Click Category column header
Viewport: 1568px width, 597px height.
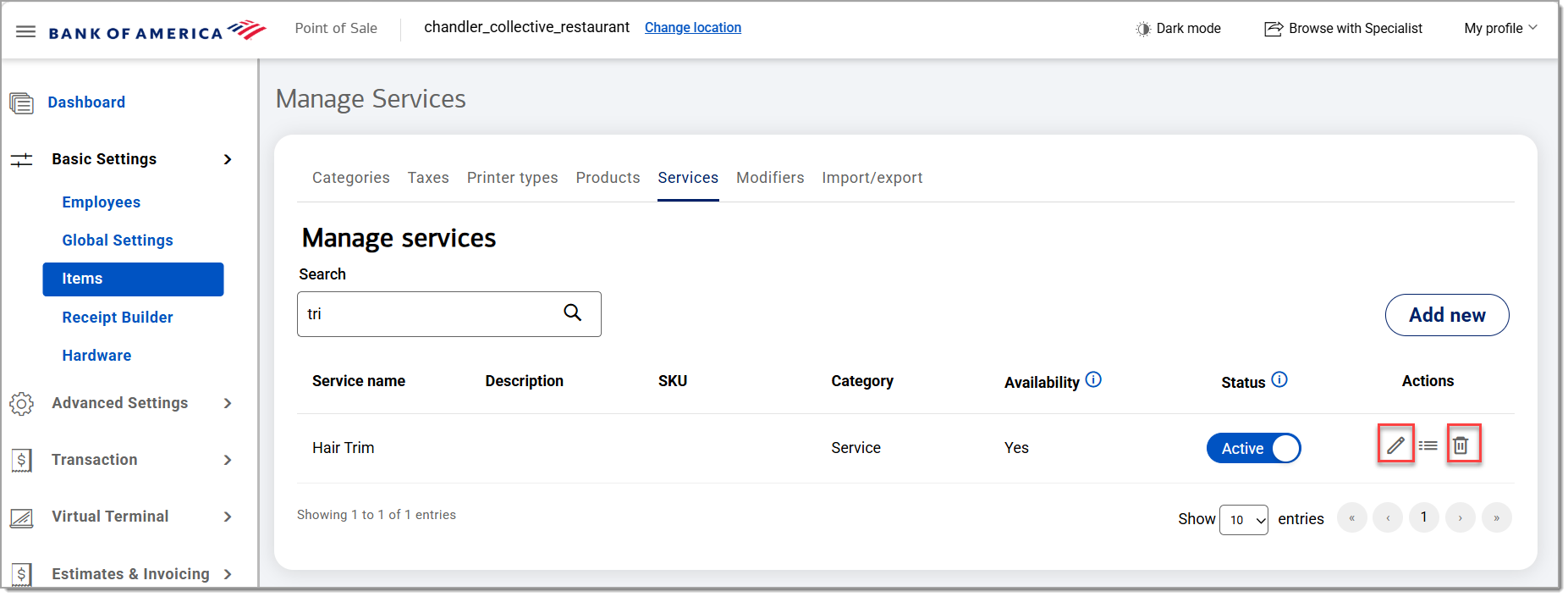(862, 381)
